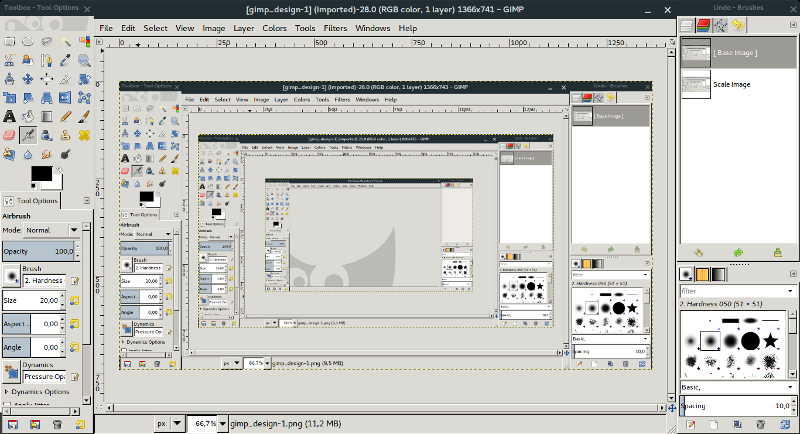Choose the Free Select lasso tool
The width and height of the screenshot is (800, 434).
[x=46, y=42]
